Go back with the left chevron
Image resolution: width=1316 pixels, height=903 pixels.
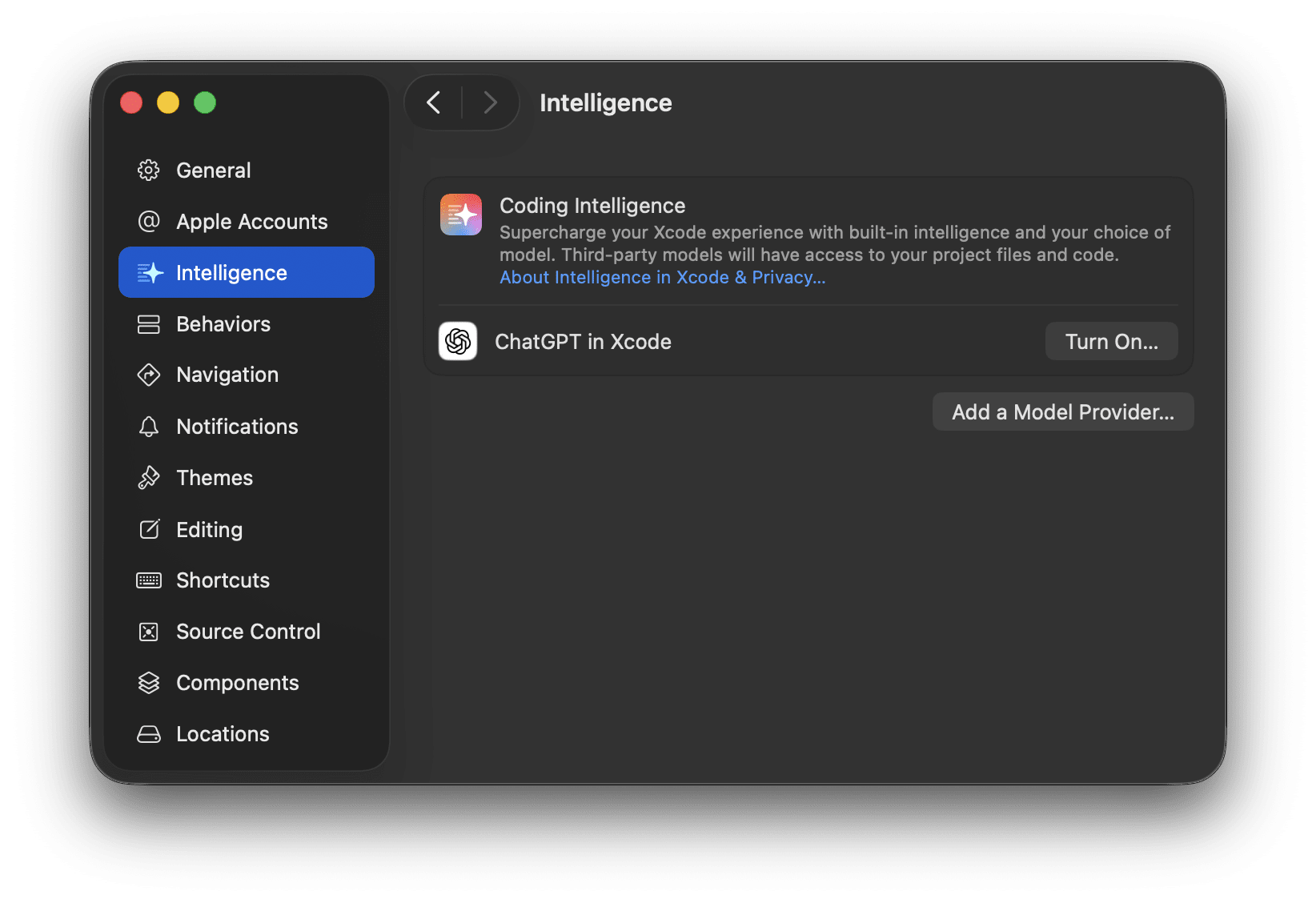434,102
